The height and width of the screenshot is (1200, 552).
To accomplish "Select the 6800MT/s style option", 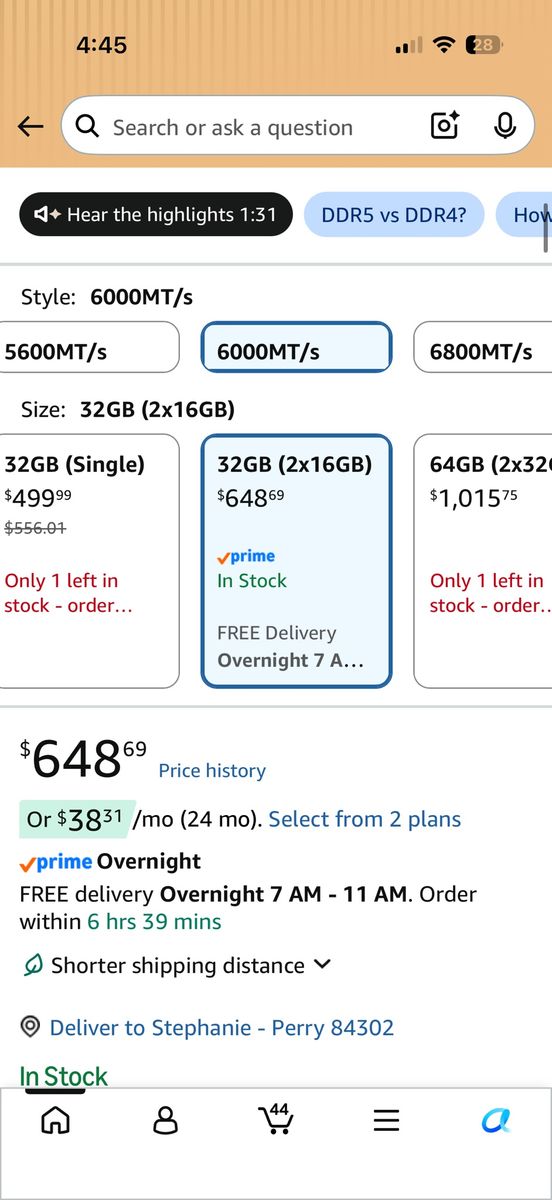I will 483,348.
